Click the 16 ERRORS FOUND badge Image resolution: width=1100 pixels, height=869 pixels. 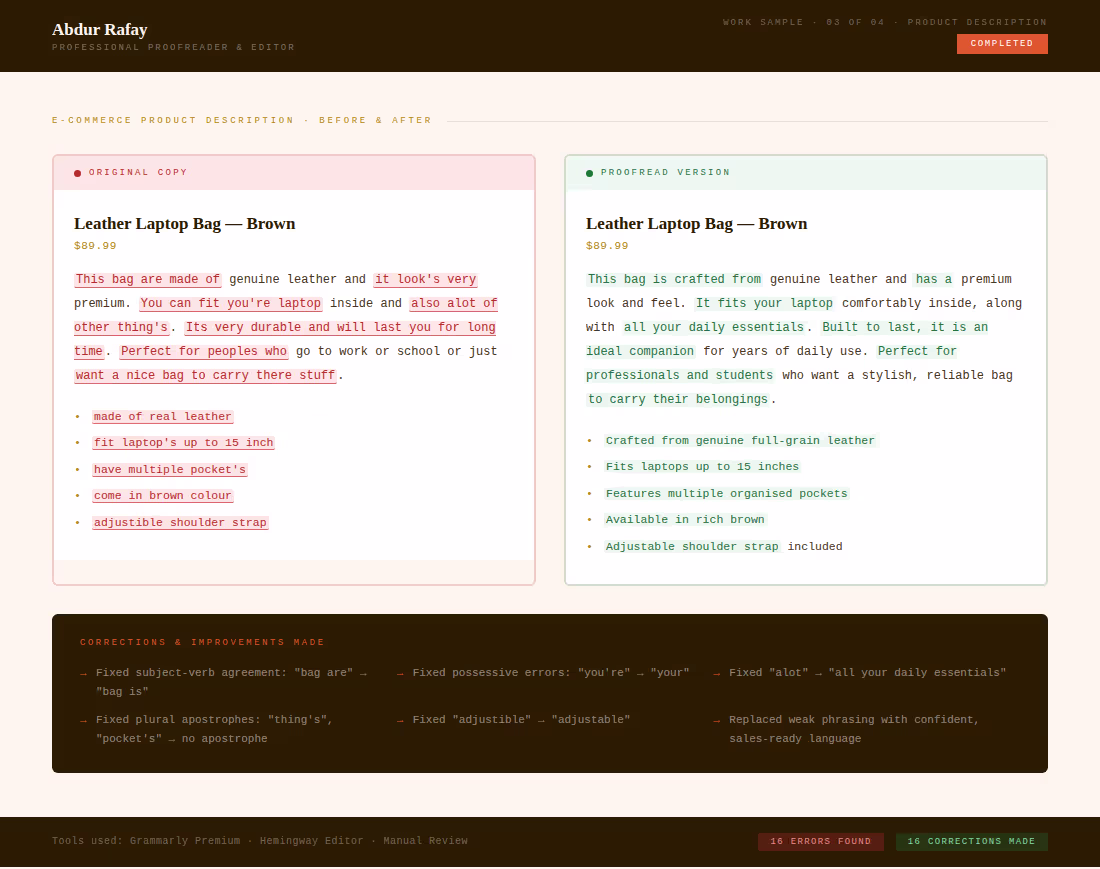coord(821,841)
